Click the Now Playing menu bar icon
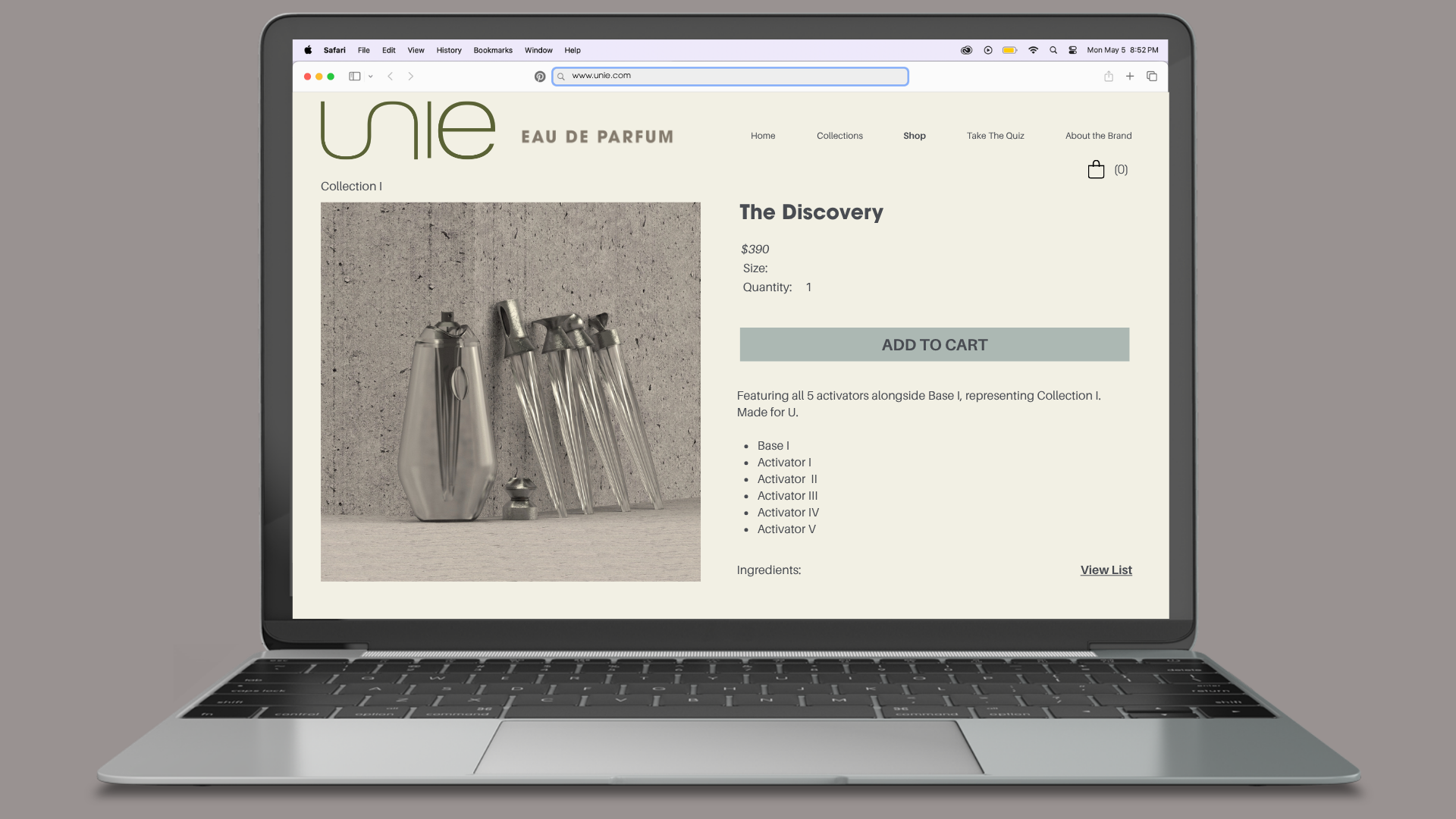The width and height of the screenshot is (1456, 819). coord(988,50)
